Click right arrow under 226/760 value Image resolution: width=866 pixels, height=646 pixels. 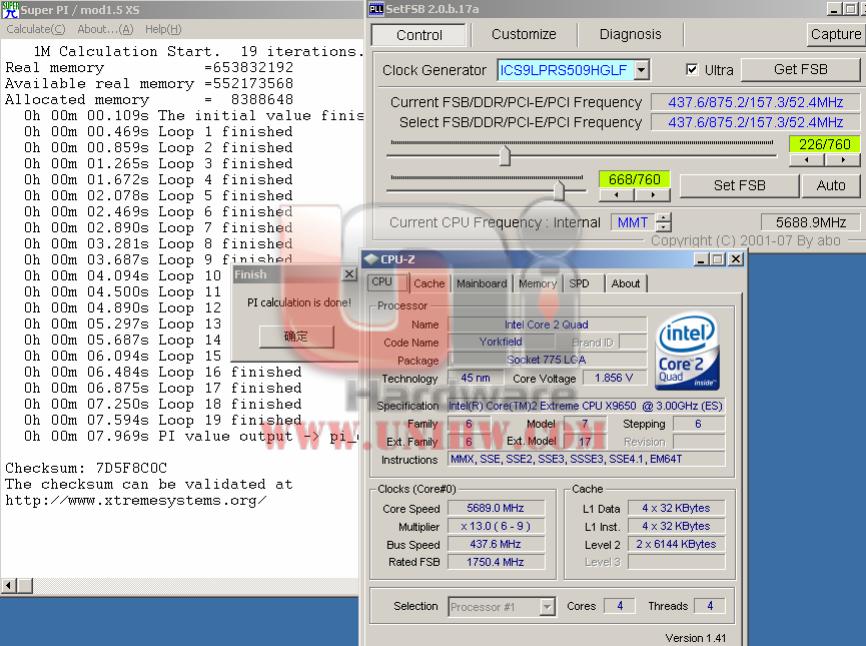point(842,160)
